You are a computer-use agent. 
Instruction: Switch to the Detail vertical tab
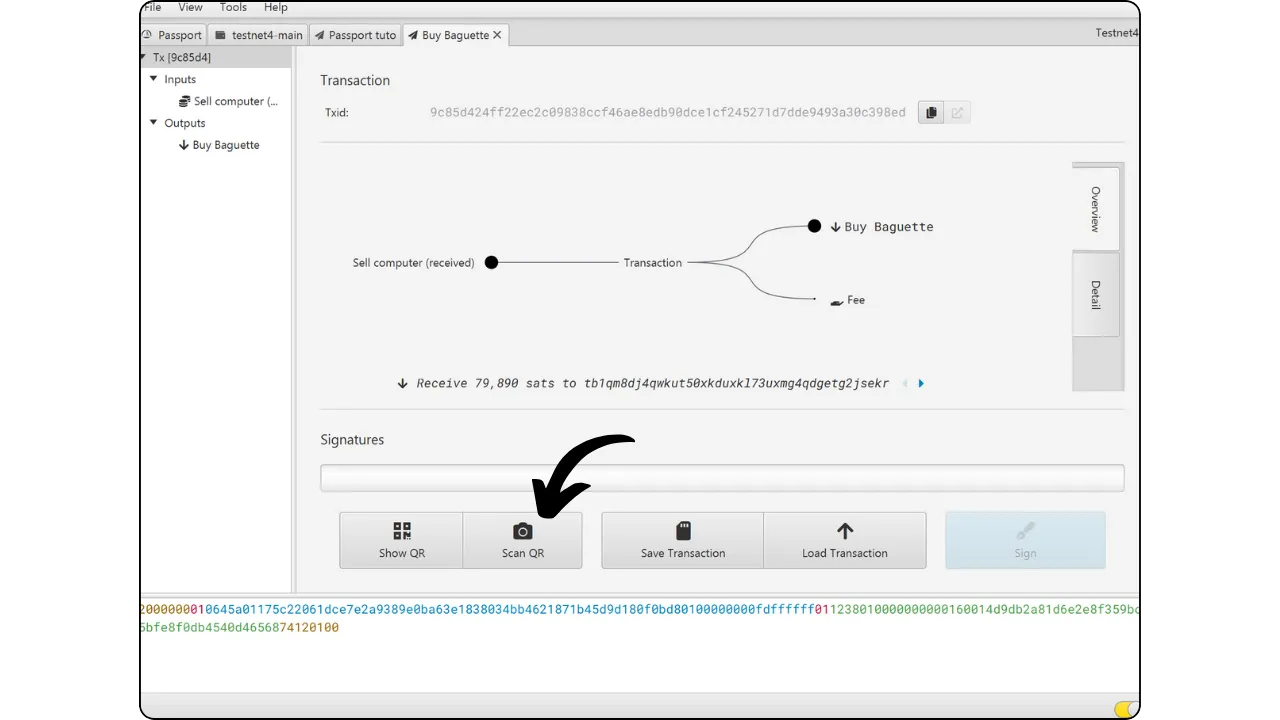click(x=1096, y=295)
